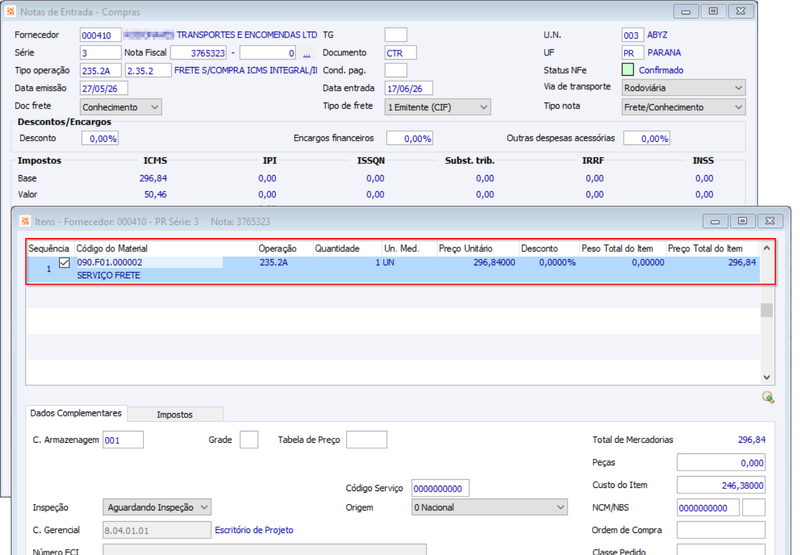Click the NCM/NBS field 0000000000
Viewport: 800px width, 555px height.
pyautogui.click(x=708, y=508)
